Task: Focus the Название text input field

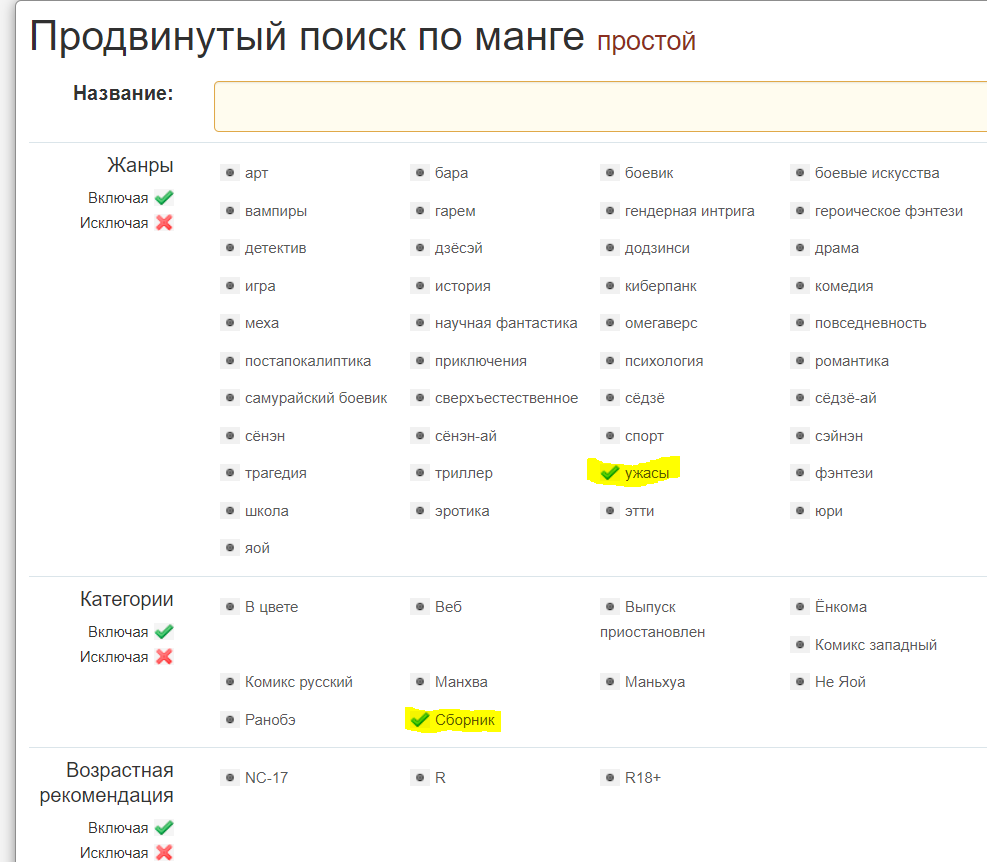Action: coord(600,106)
